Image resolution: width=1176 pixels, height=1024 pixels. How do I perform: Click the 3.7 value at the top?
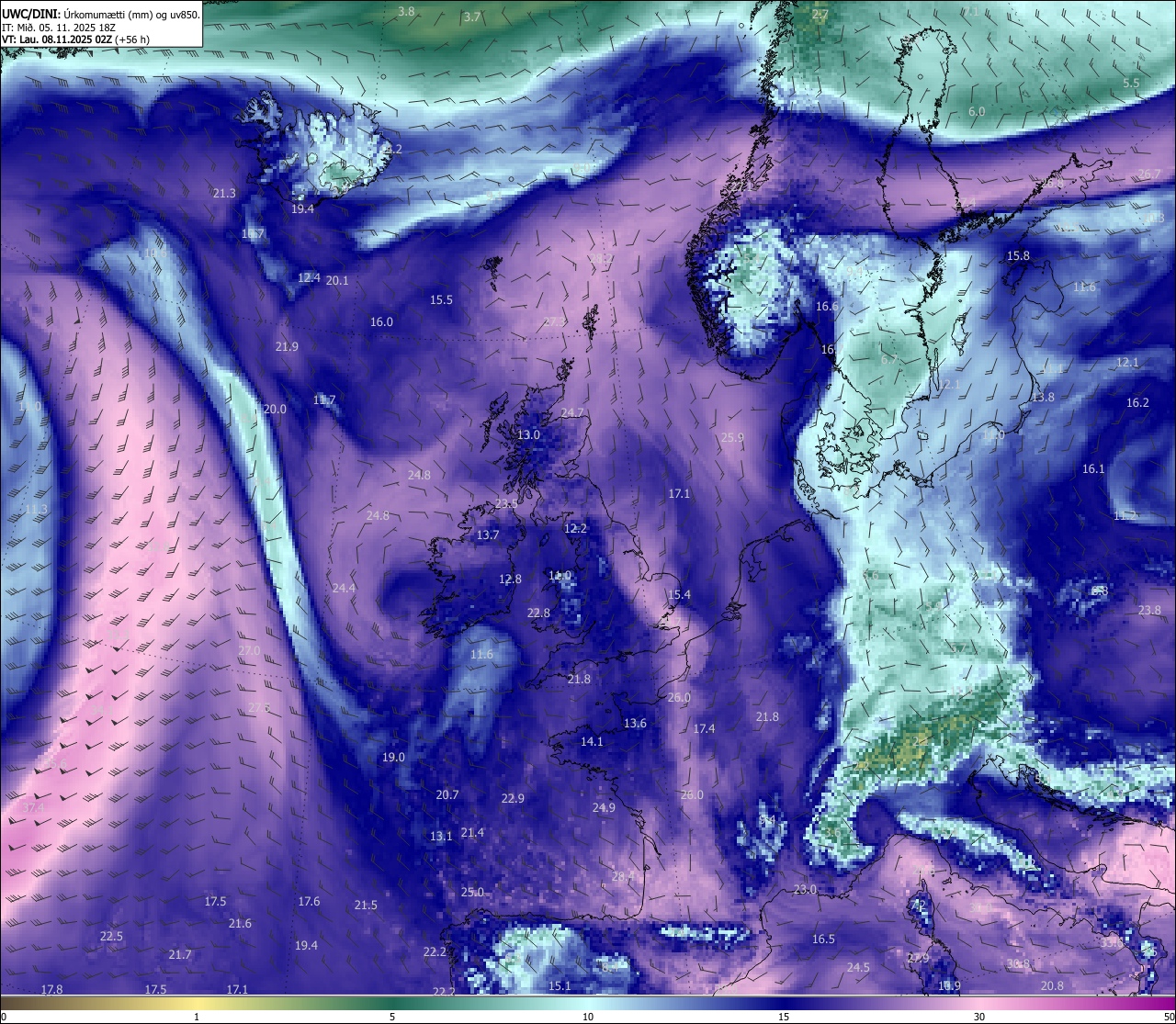(x=472, y=17)
